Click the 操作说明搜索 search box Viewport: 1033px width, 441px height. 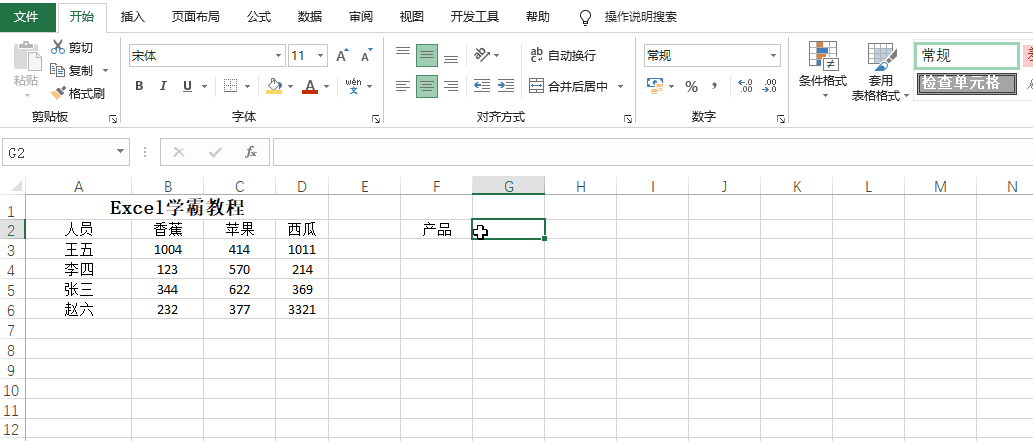coord(640,17)
